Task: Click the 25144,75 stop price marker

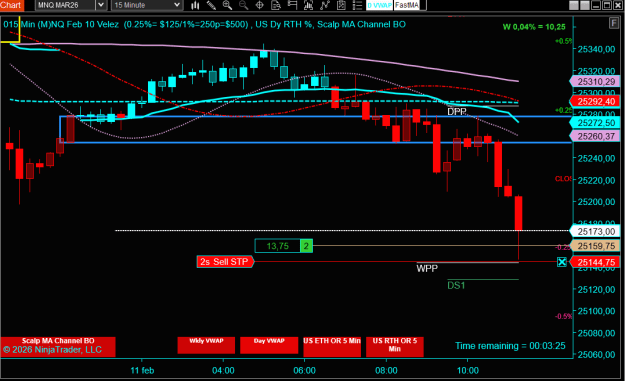Action: coord(596,262)
